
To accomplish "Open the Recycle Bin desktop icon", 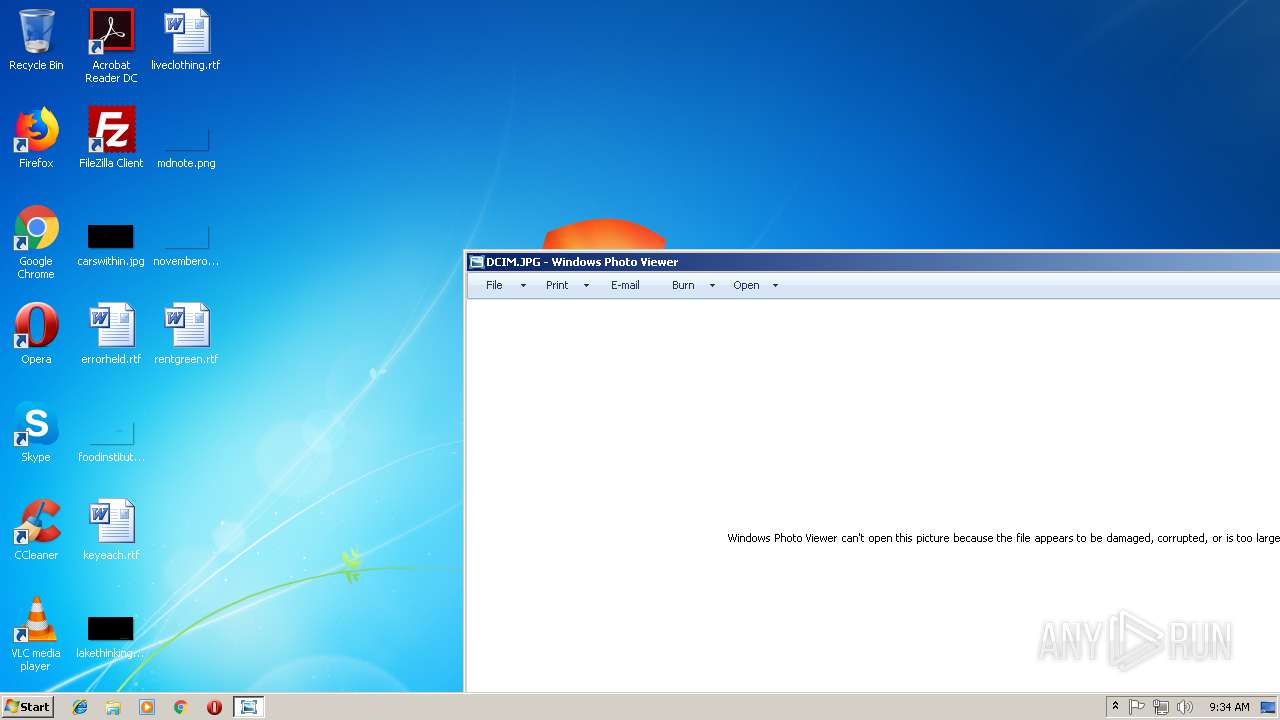I will coord(36,40).
